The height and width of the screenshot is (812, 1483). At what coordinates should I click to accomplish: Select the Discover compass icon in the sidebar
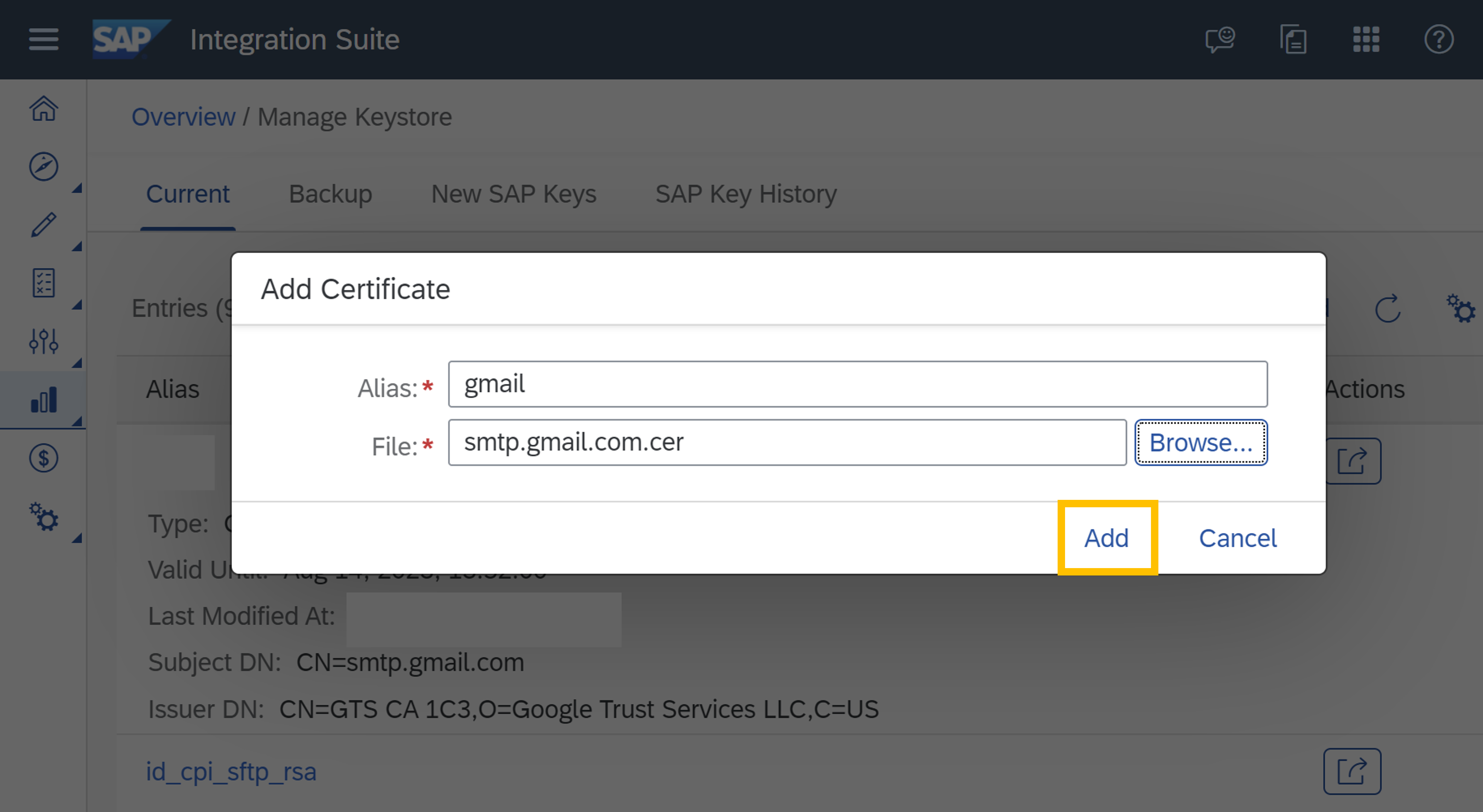[x=44, y=167]
